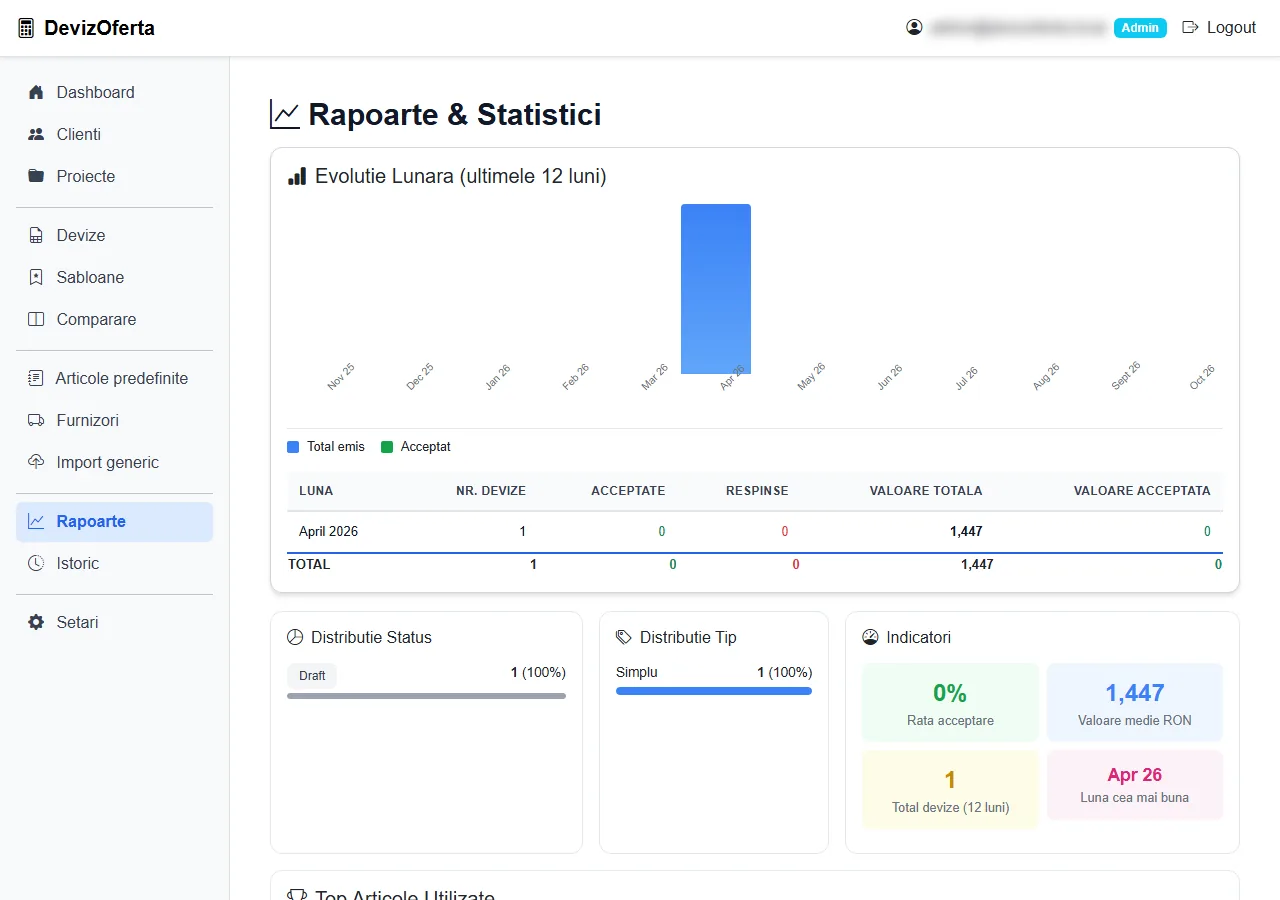Image resolution: width=1280 pixels, height=900 pixels.
Task: Go to Furnizori
Action: (114, 420)
